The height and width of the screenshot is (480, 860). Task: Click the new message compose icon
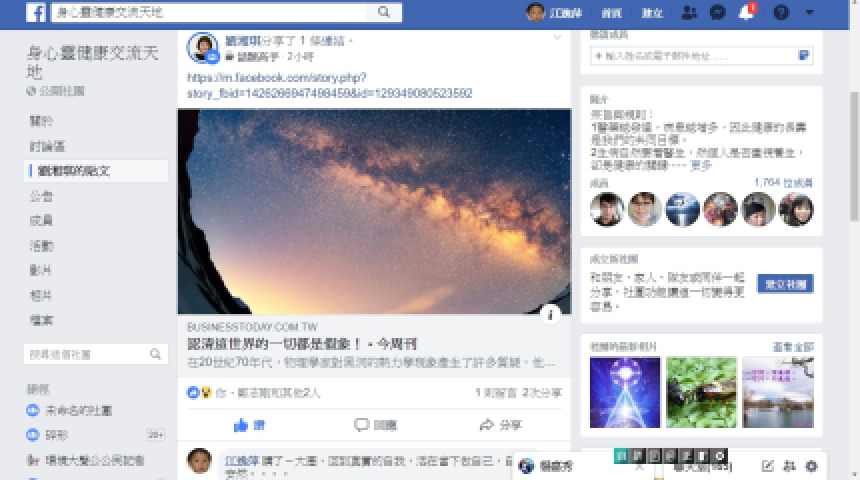point(767,466)
